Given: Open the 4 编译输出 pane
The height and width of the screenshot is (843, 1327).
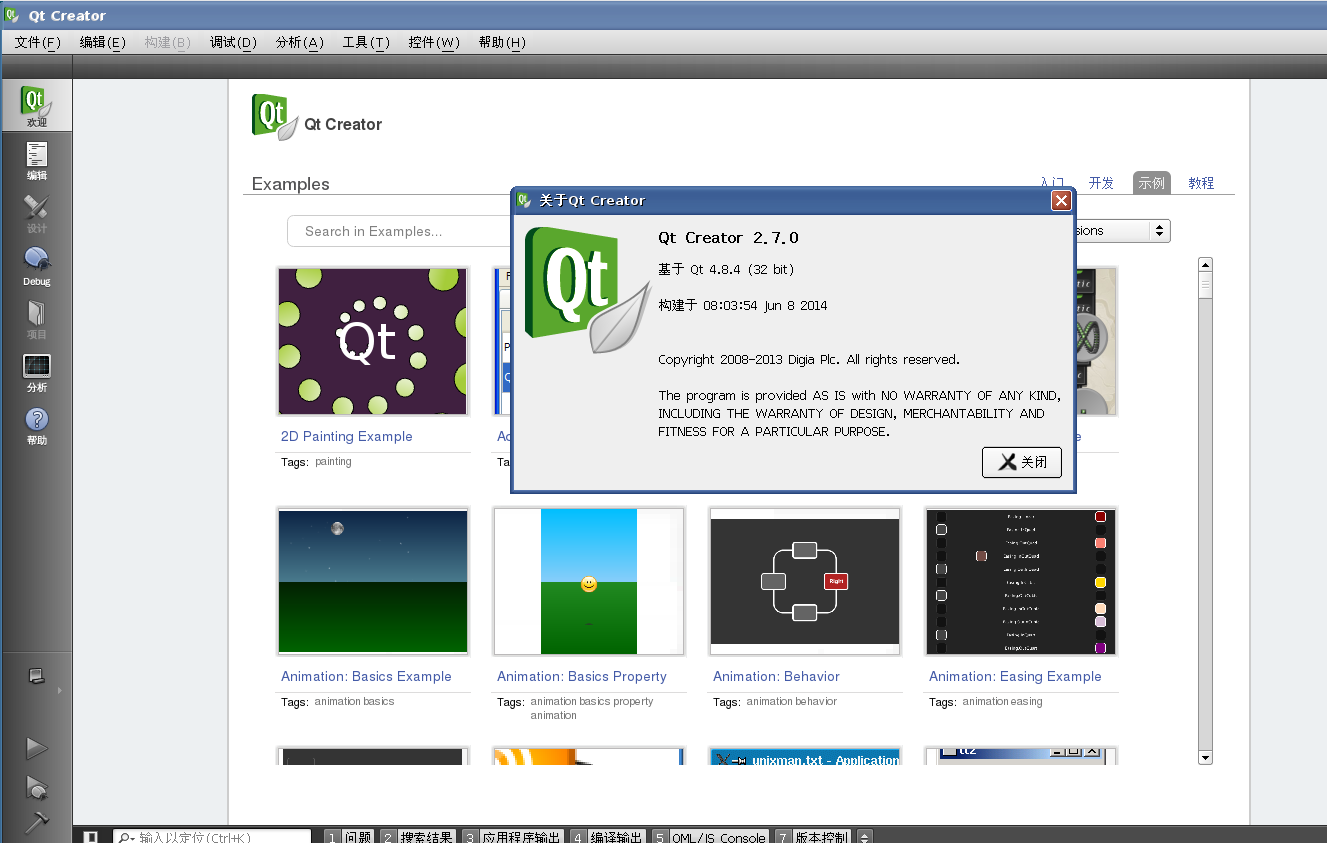Looking at the screenshot, I should 608,837.
